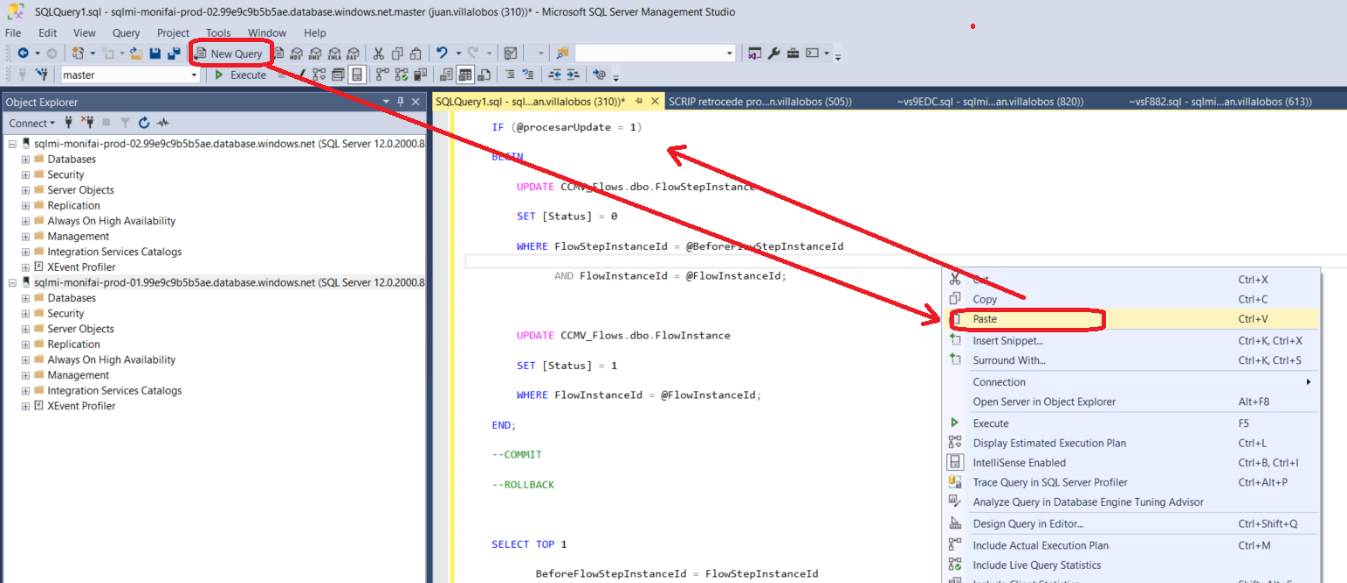The height and width of the screenshot is (583, 1347).
Task: Open the Query menu
Action: (126, 33)
